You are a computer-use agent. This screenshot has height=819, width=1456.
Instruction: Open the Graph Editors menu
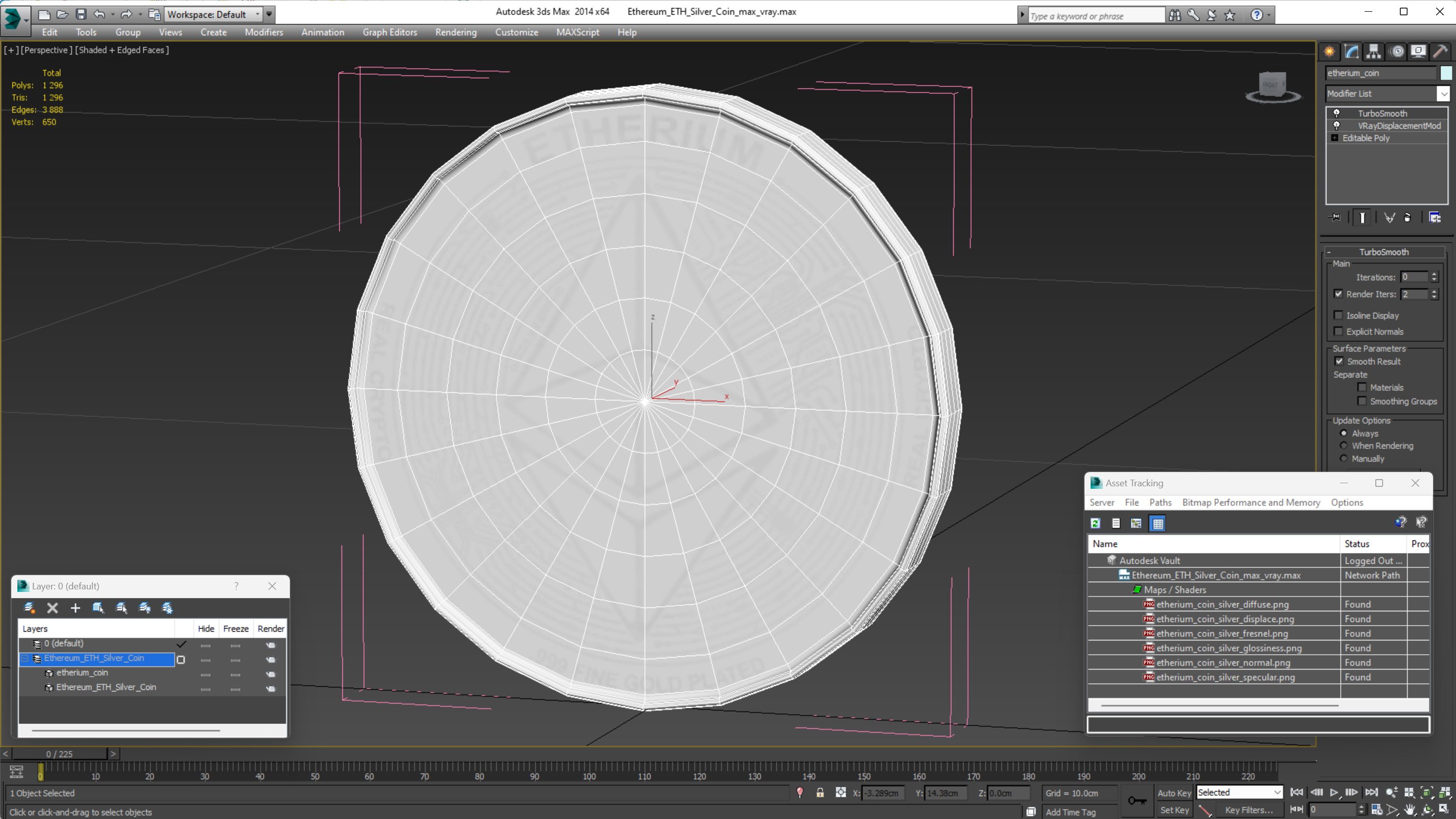pyautogui.click(x=389, y=32)
